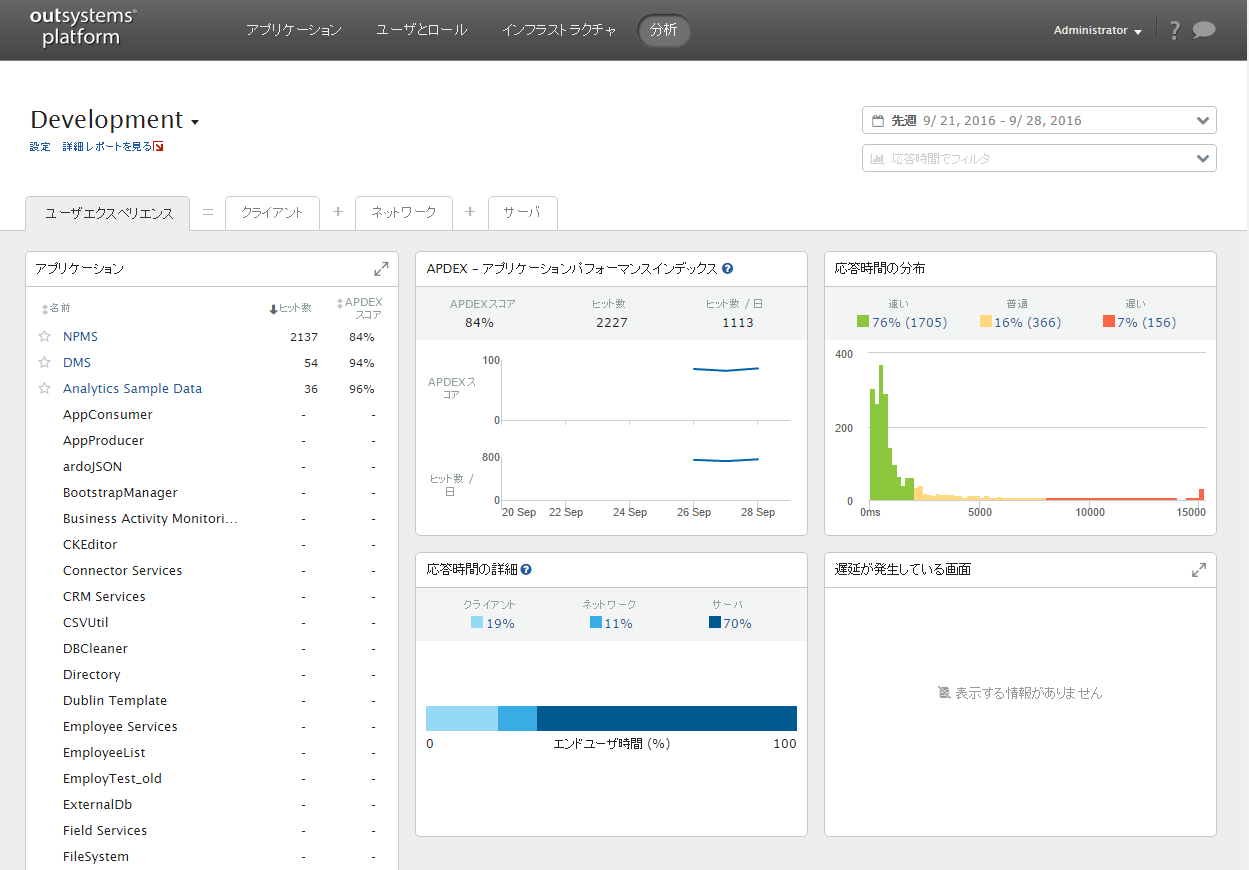Open the response time filter dropdown
1249x870 pixels.
pos(1039,158)
